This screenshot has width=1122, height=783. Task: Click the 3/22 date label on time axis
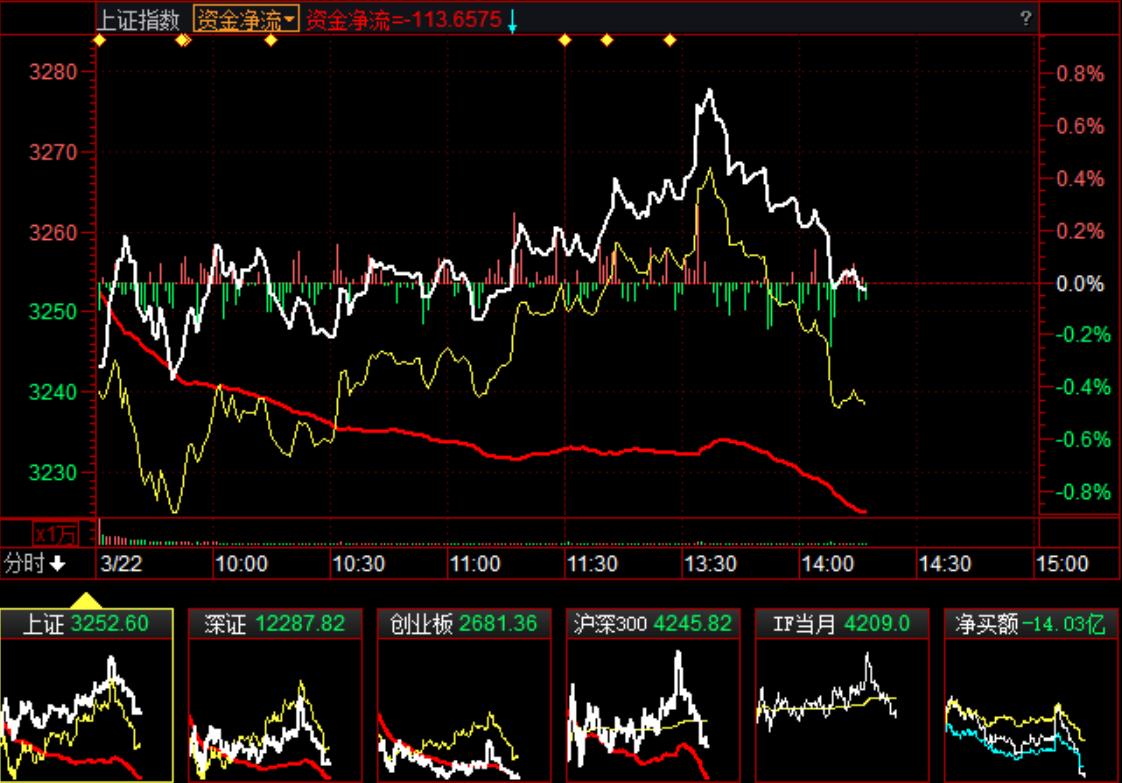click(x=121, y=564)
